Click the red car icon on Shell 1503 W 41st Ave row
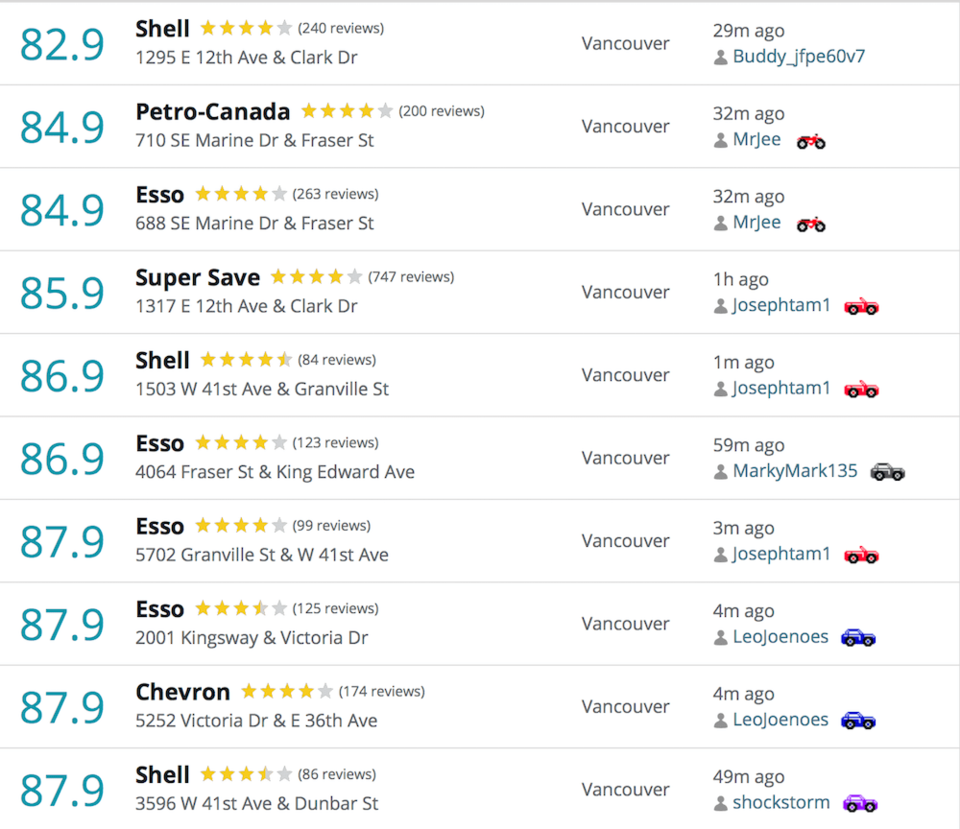Screen dimensions: 960x829 (x=861, y=389)
